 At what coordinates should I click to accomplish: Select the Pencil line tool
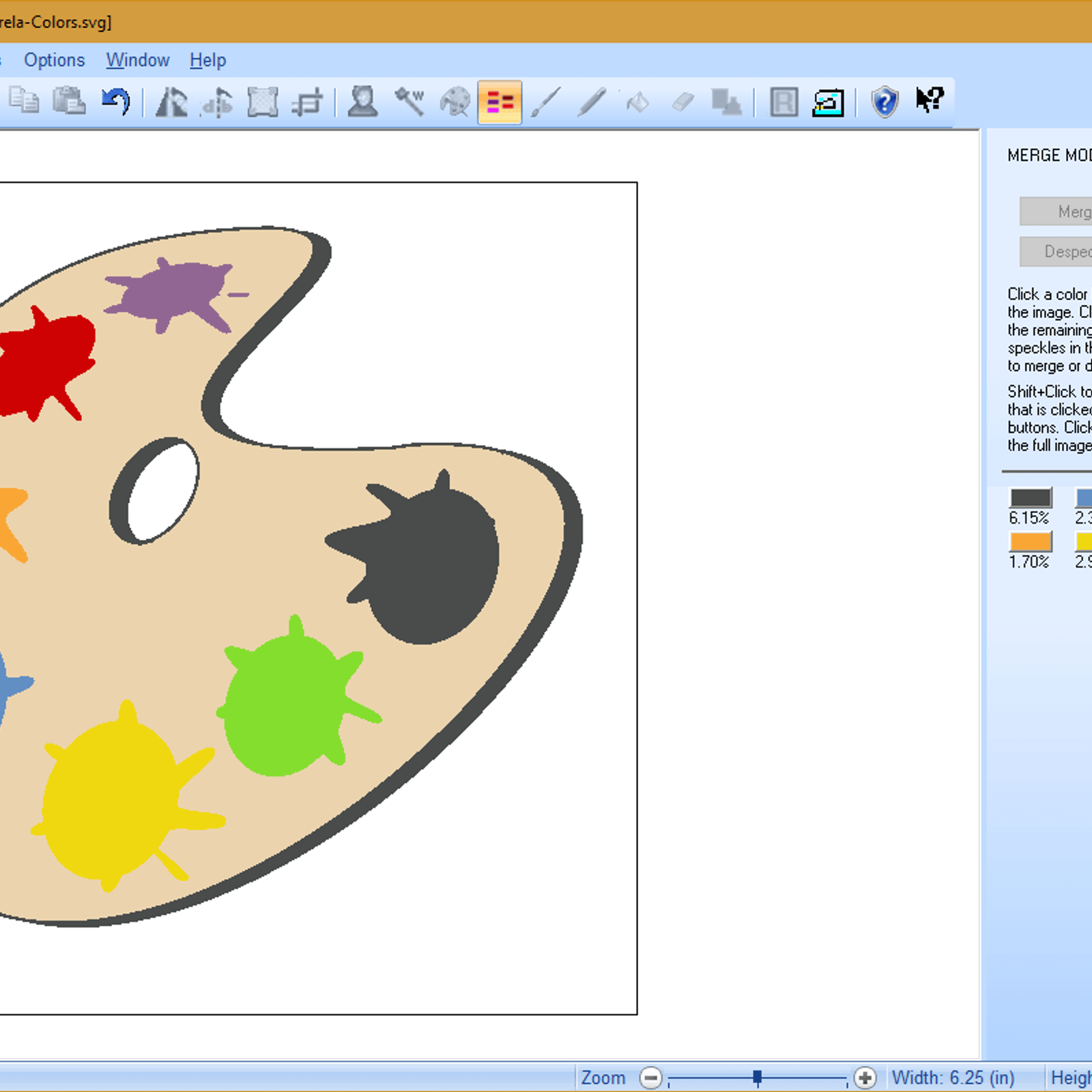592,102
